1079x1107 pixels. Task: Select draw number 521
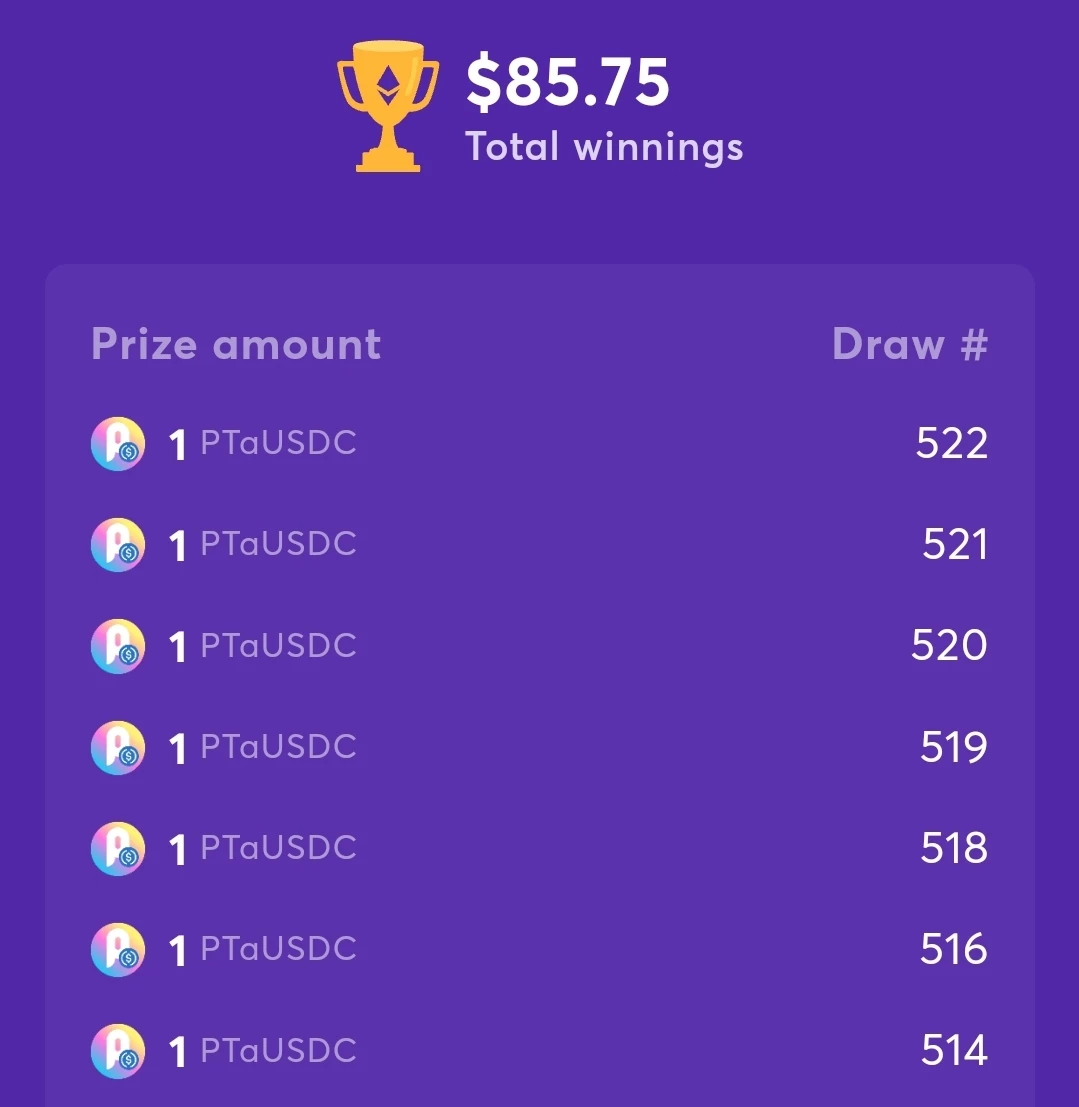(x=955, y=544)
